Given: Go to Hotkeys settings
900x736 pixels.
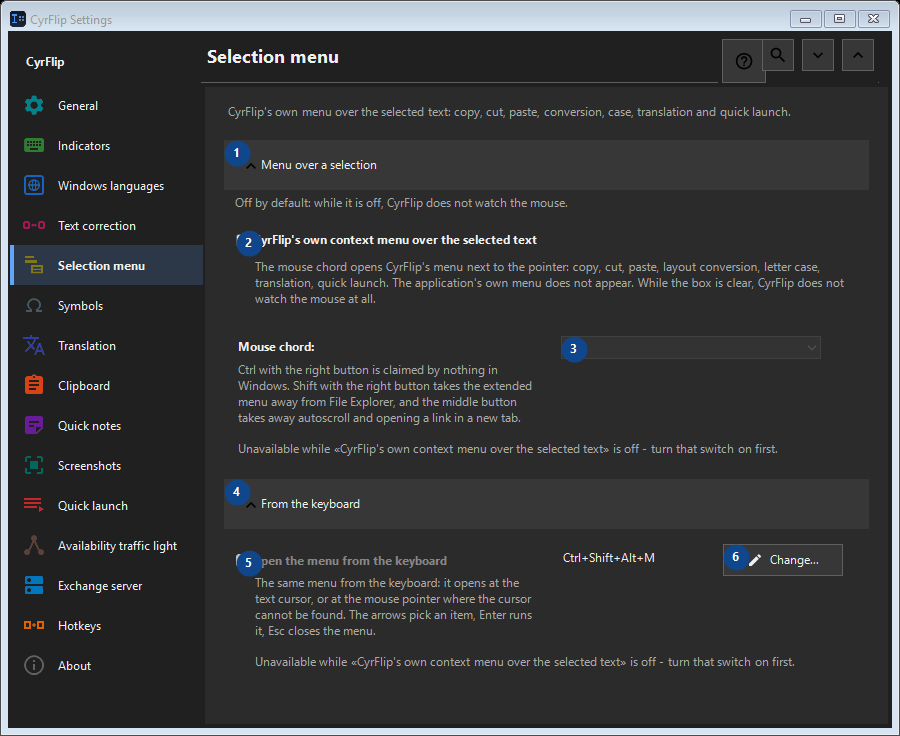Looking at the screenshot, I should [x=107, y=625].
